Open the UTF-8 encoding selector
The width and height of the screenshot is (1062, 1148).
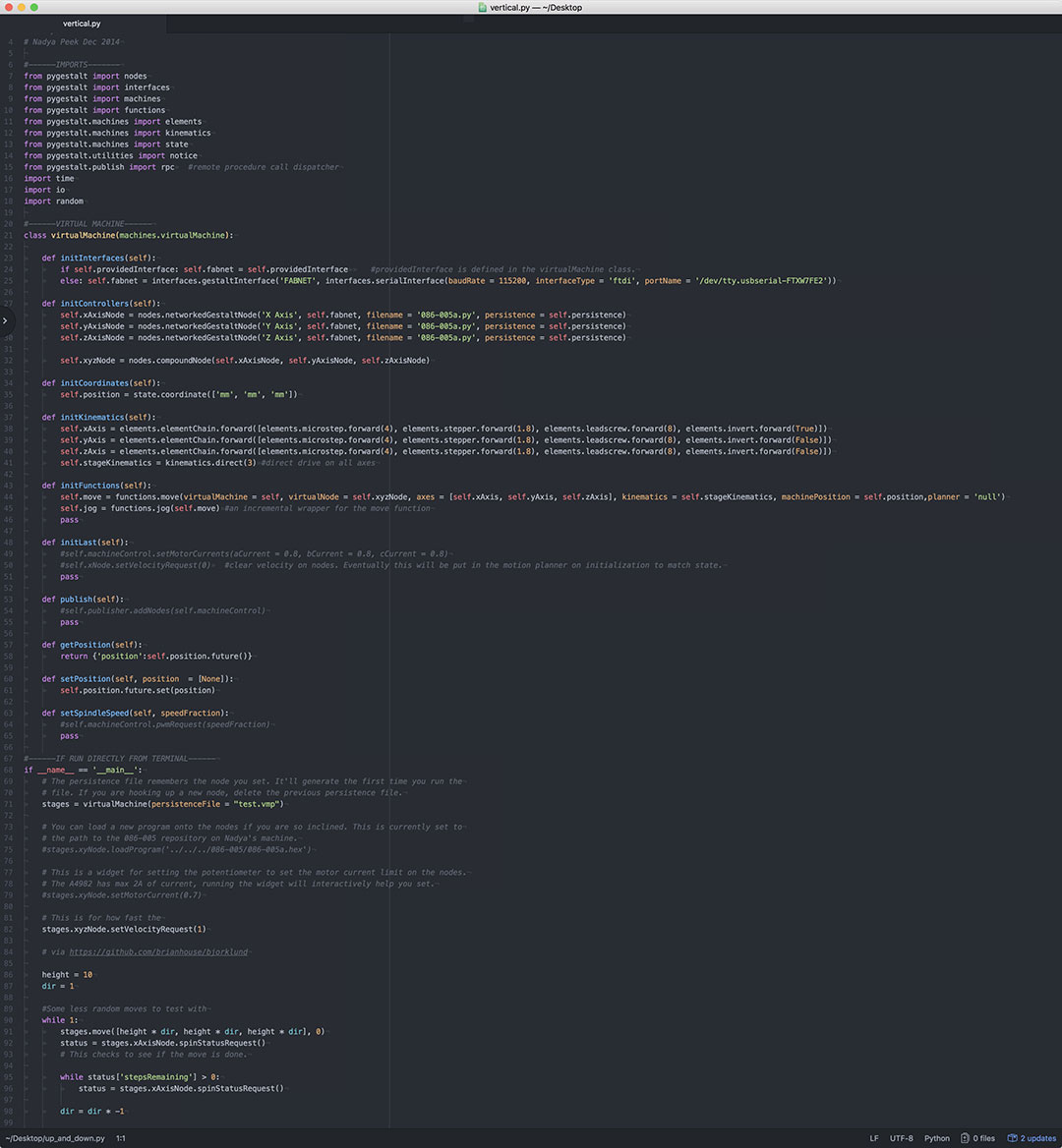[901, 1138]
